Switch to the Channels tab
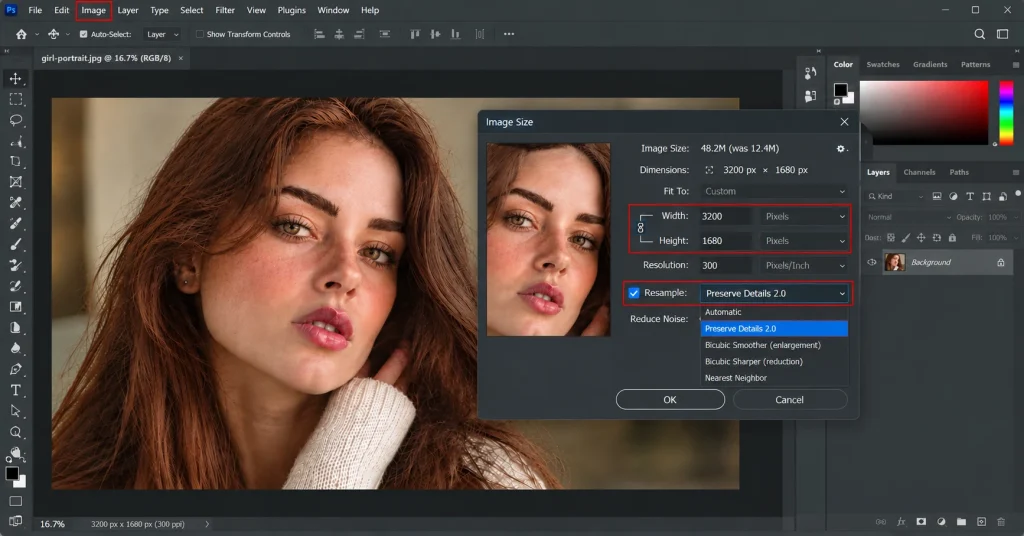The width and height of the screenshot is (1024, 536). pos(919,172)
